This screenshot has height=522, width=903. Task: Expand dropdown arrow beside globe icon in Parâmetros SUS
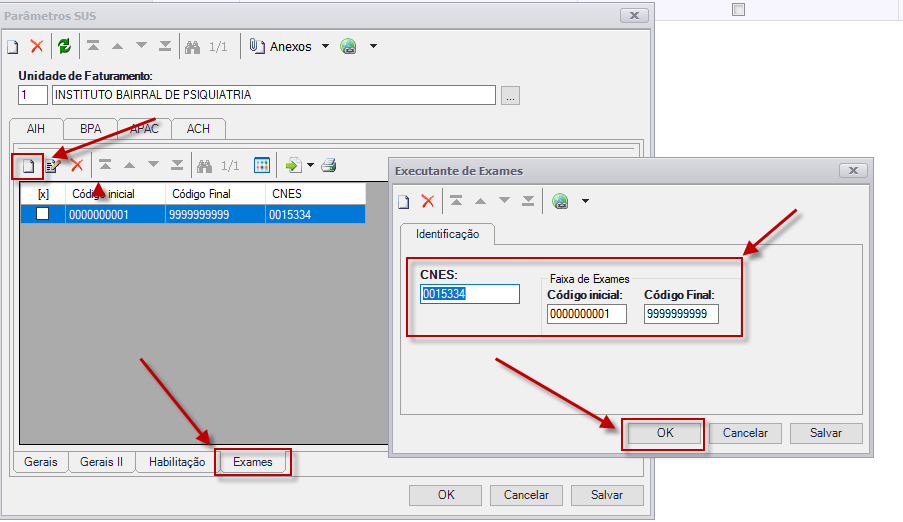click(373, 46)
